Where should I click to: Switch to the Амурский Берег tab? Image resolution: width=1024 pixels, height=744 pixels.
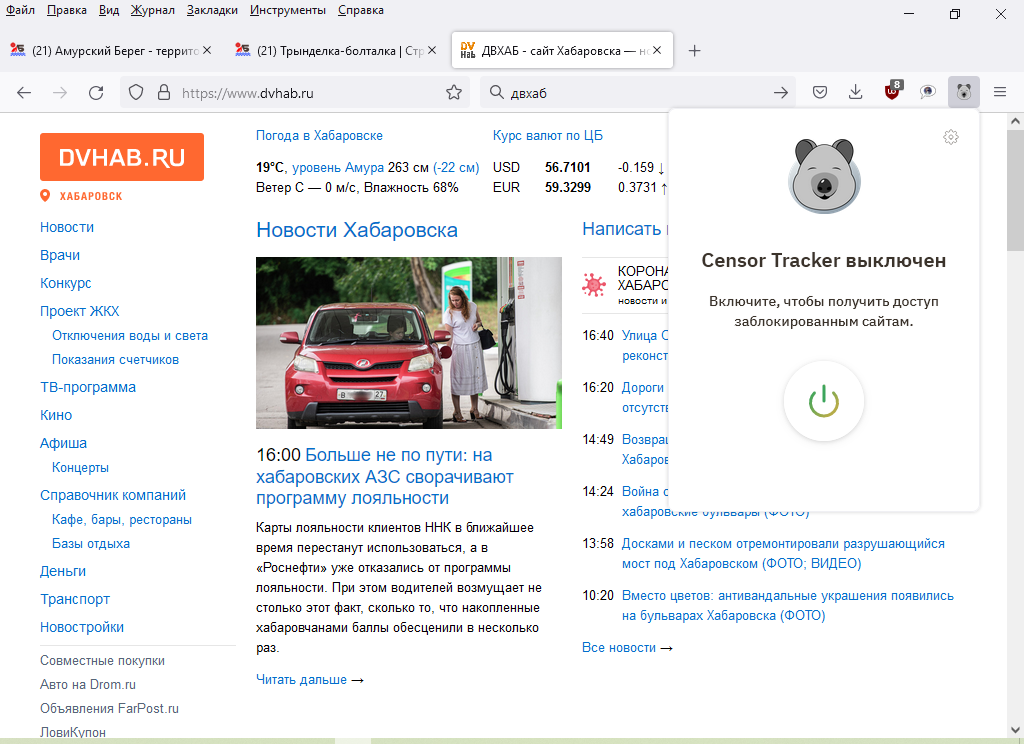pyautogui.click(x=112, y=50)
